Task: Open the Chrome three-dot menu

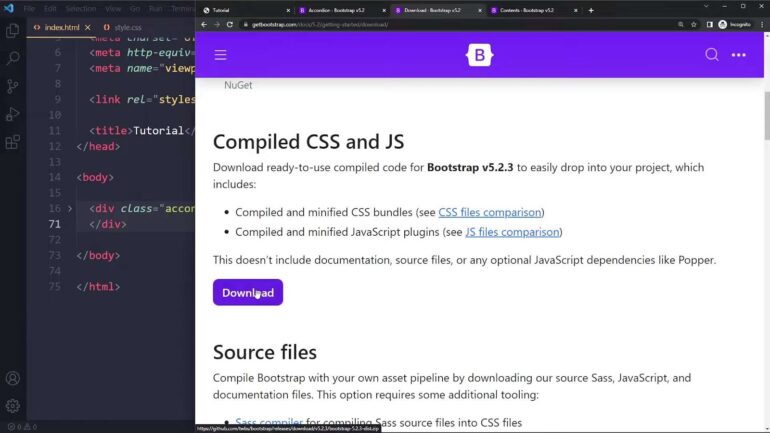Action: pyautogui.click(x=762, y=25)
